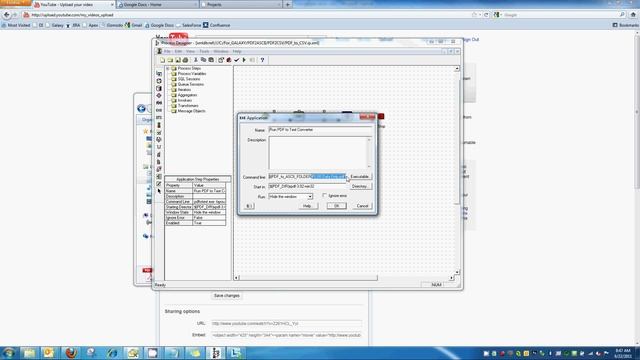Click the Run play arrow icon in the toolbar
The height and width of the screenshot is (360, 640).
(244, 60)
